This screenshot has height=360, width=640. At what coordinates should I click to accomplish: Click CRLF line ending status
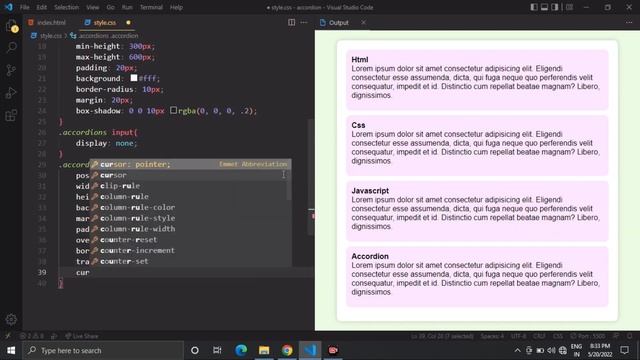click(539, 336)
